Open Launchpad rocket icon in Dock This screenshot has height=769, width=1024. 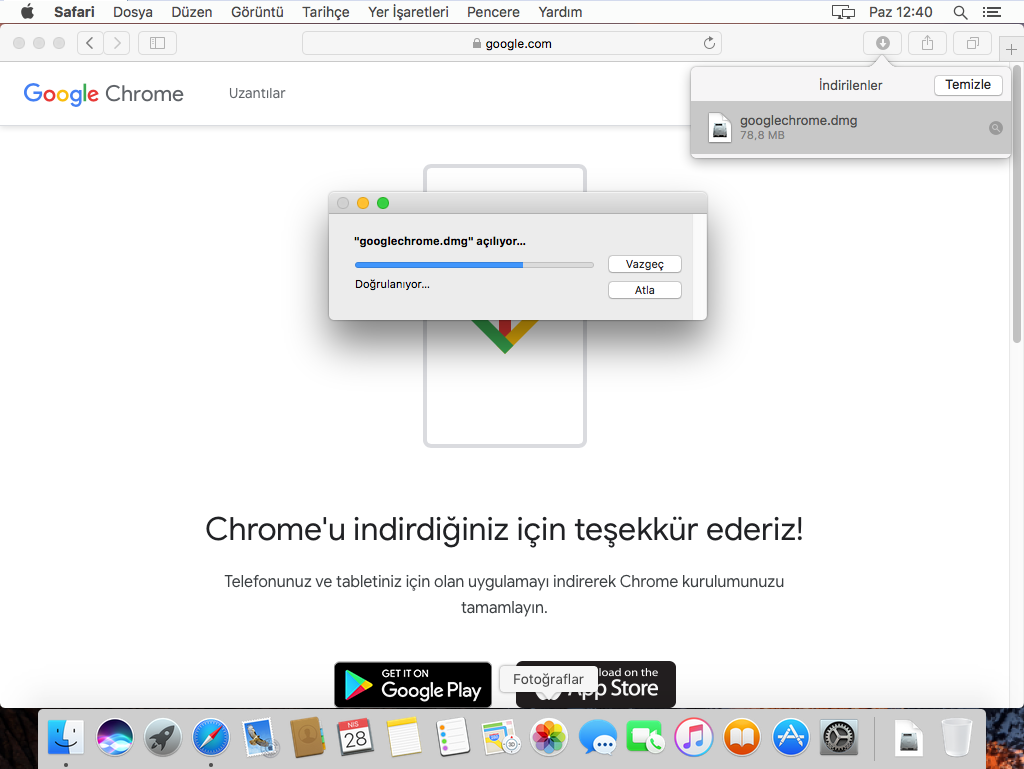click(x=163, y=738)
